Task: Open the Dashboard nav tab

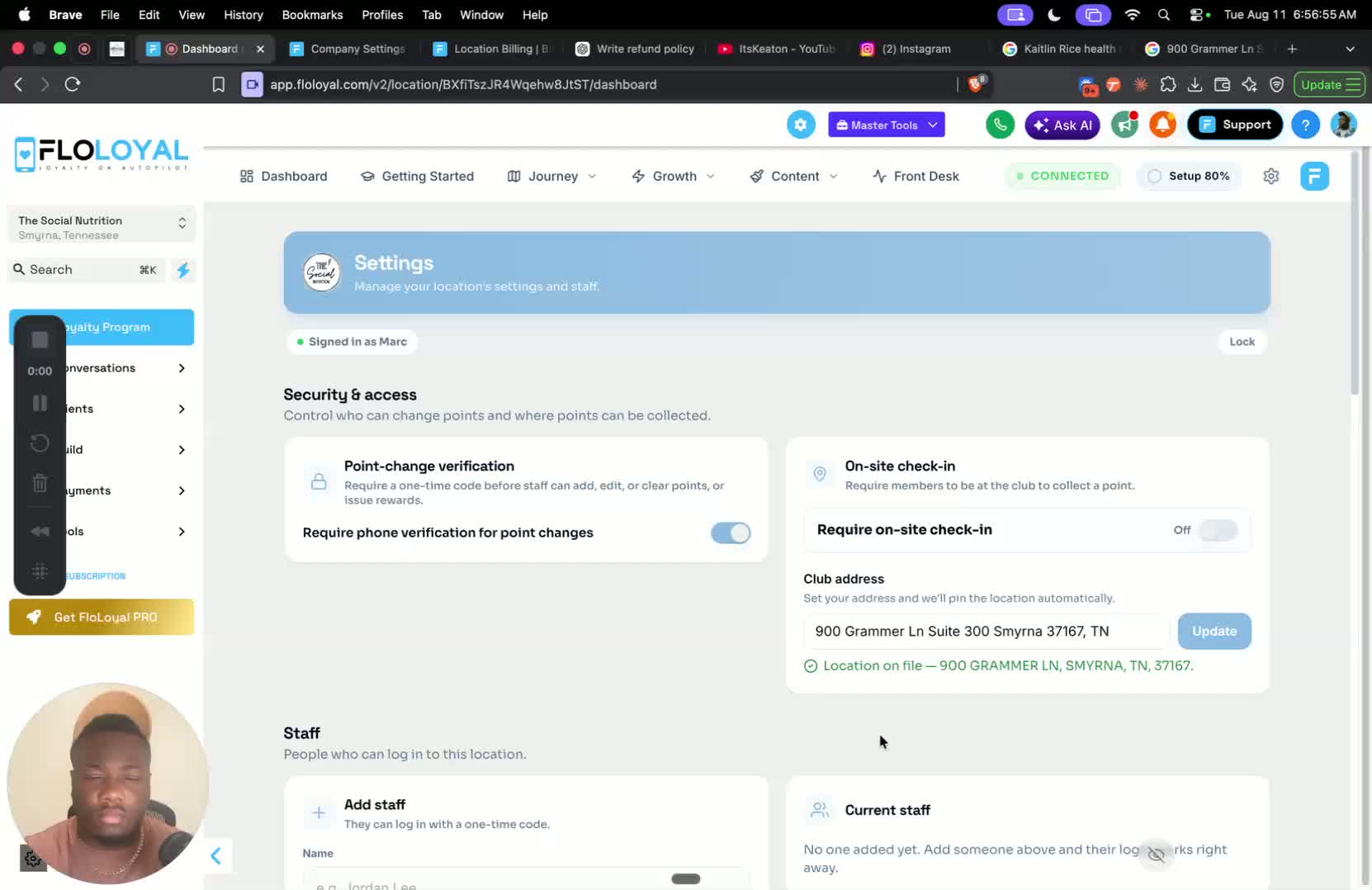Action: [x=283, y=176]
